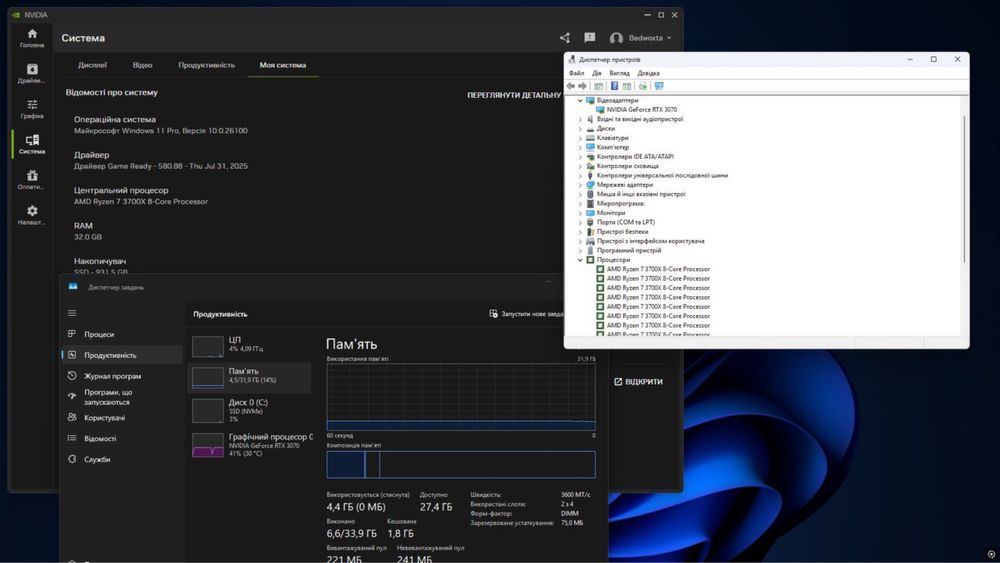The width and height of the screenshot is (1000, 563).
Task: Click the Device Manager vertical scrollbar
Action: click(964, 189)
